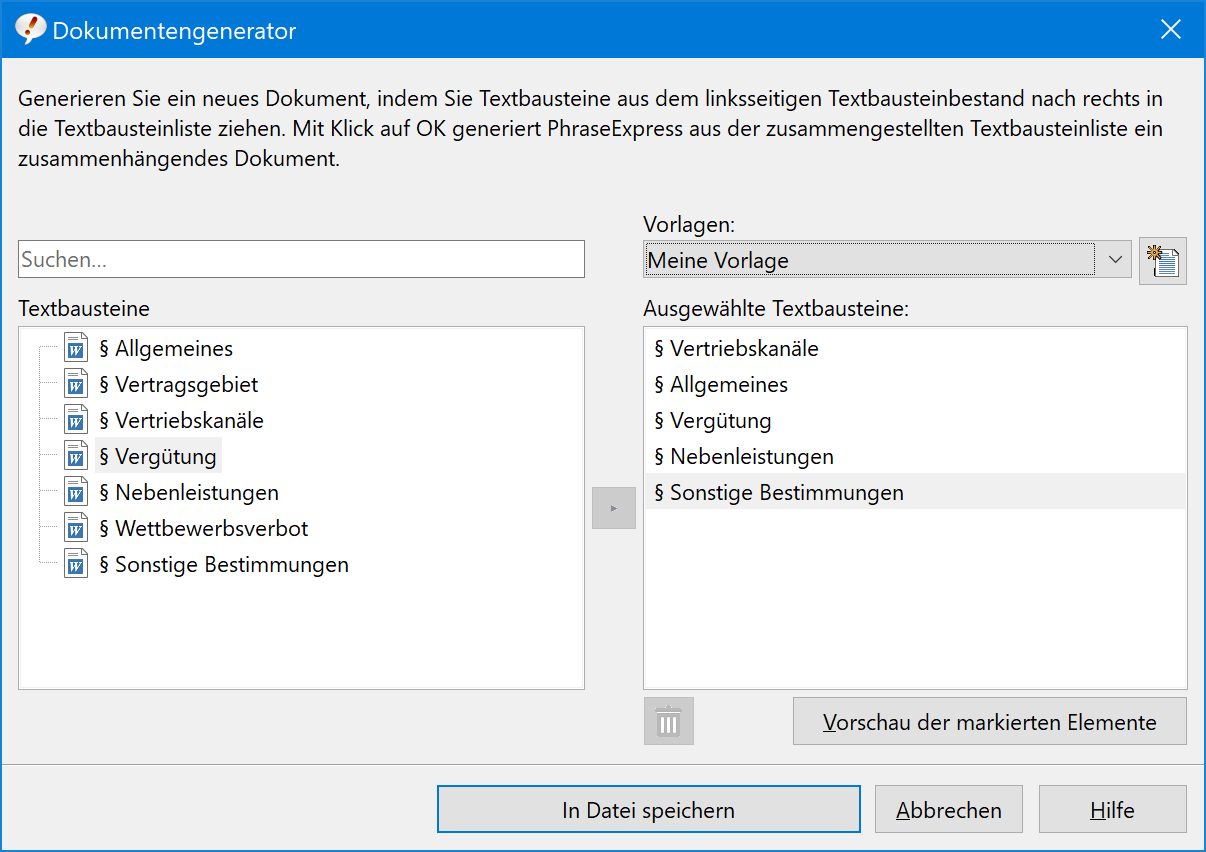
Task: Select § Vertriebskanäle in Textbausteine tree
Action: click(182, 420)
